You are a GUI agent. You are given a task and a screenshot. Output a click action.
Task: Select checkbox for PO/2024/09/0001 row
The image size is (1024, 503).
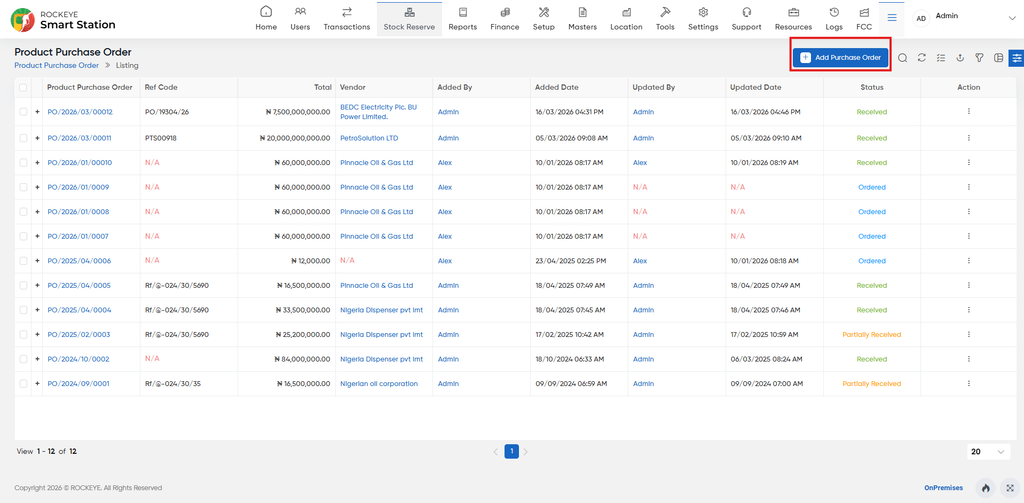click(x=23, y=383)
